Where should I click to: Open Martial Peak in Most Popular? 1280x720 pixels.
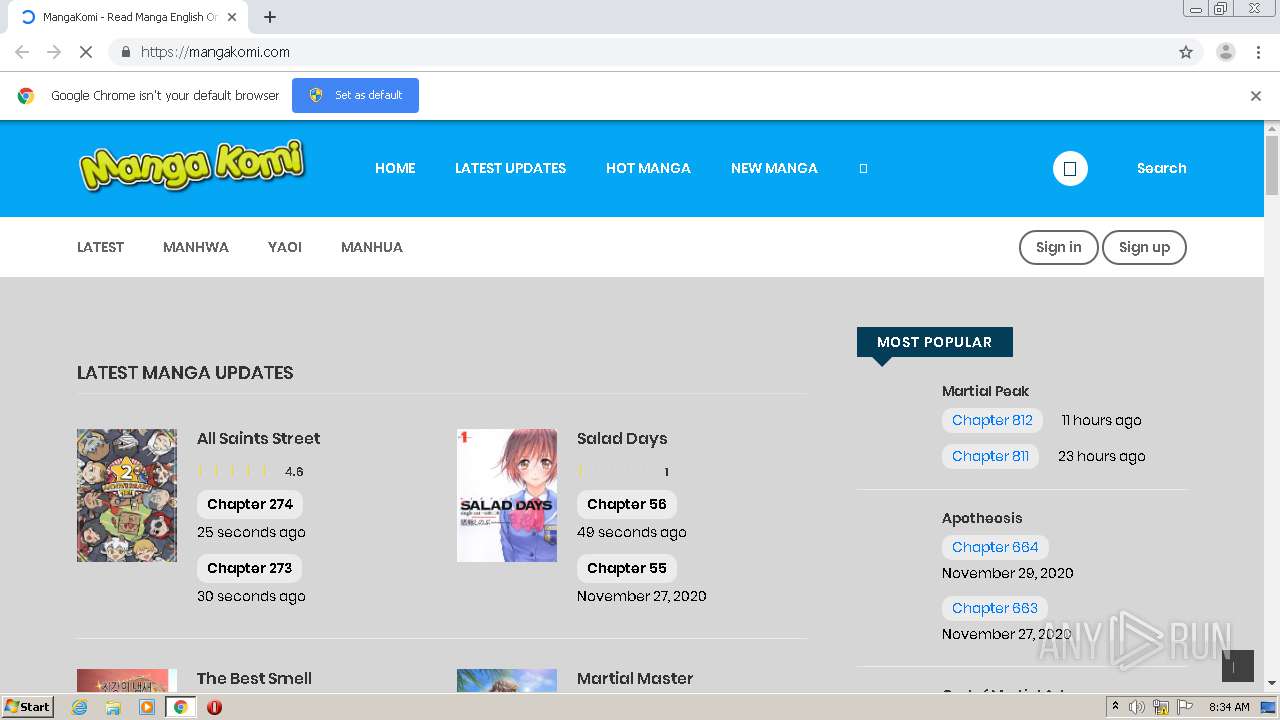(985, 391)
